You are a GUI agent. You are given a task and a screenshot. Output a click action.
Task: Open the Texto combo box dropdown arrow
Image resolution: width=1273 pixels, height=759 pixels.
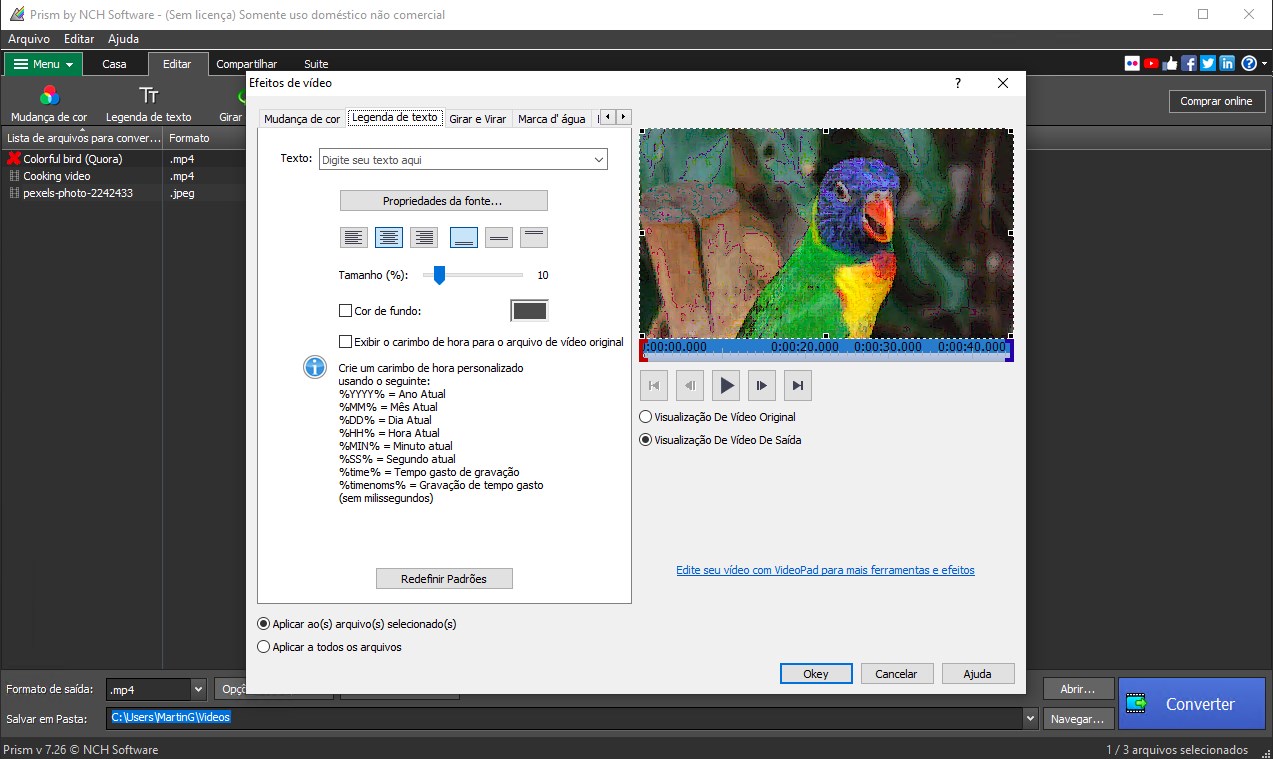point(598,160)
